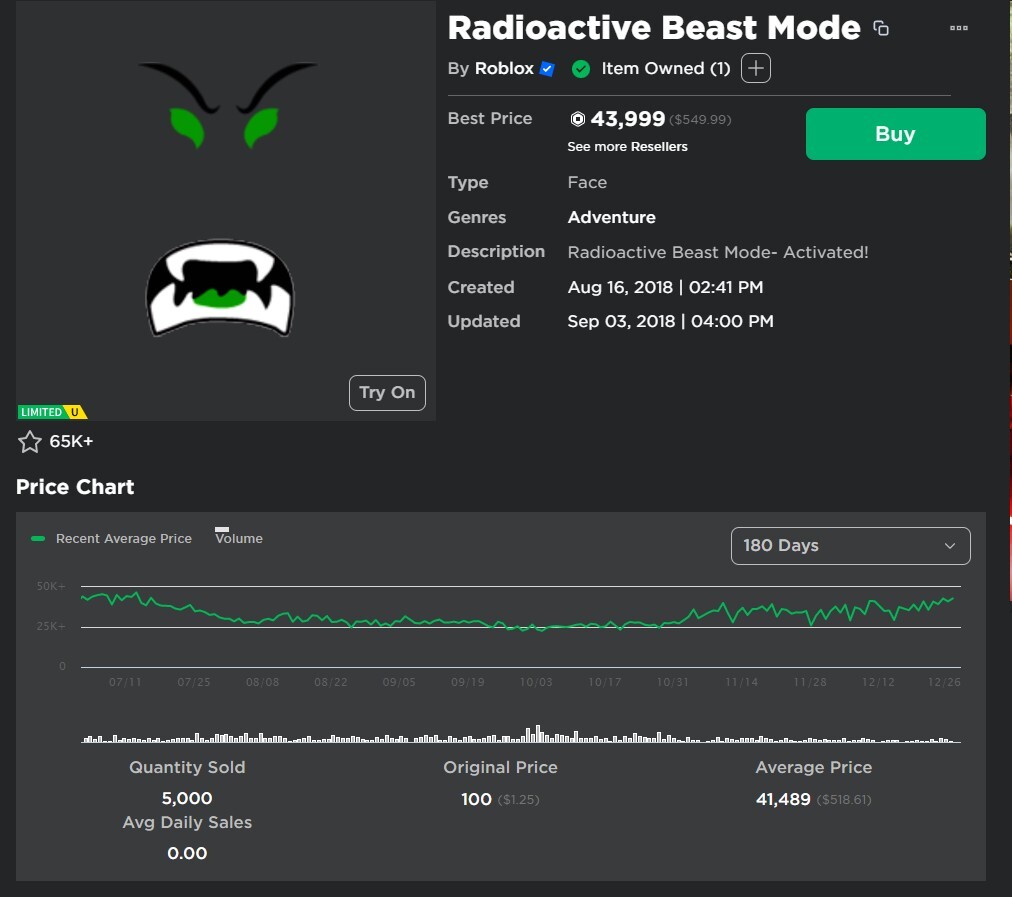1012x897 pixels.
Task: Visit the Roblox creator profile link
Action: (507, 68)
